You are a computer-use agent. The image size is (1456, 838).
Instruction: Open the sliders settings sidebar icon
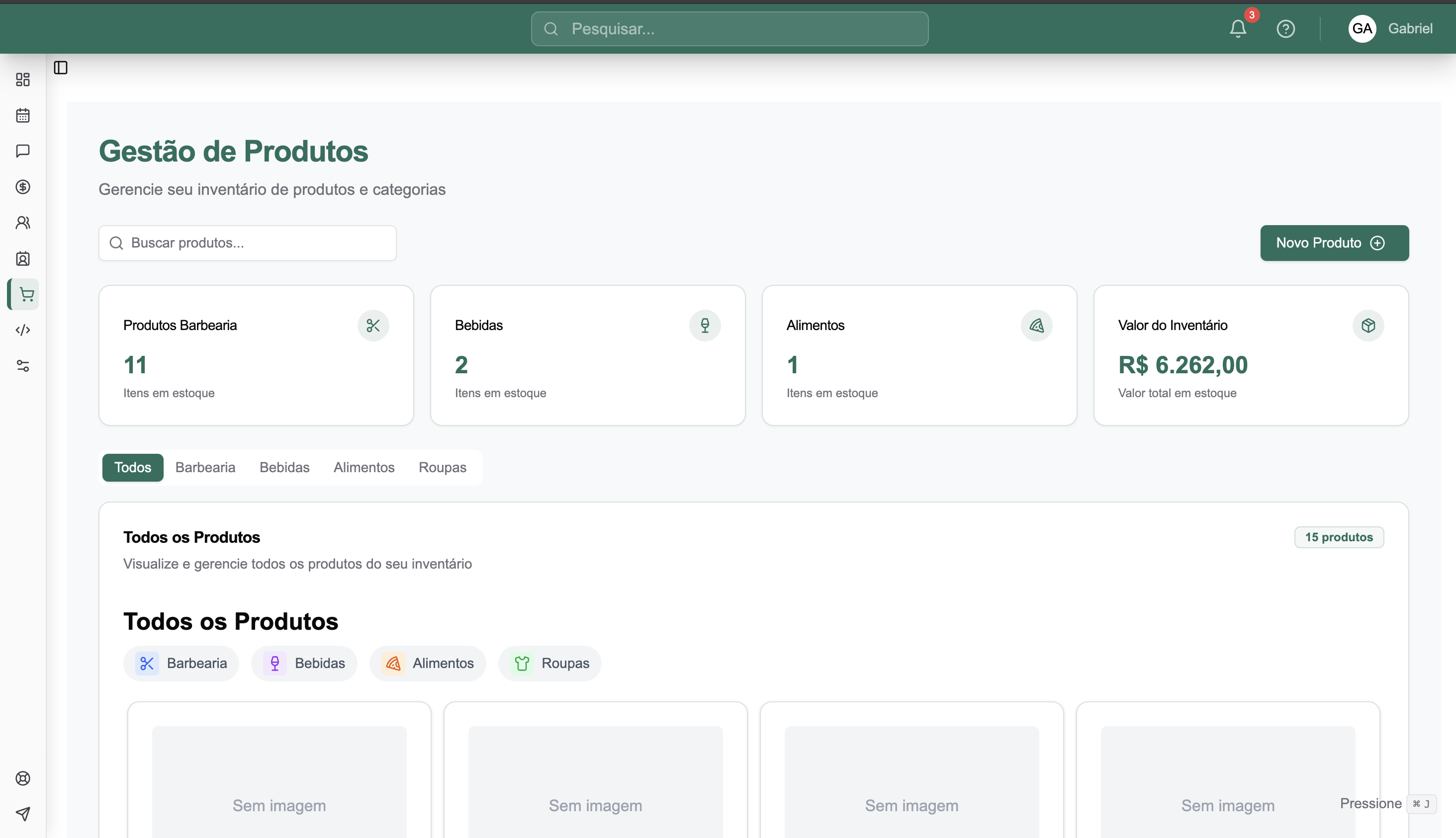point(22,366)
